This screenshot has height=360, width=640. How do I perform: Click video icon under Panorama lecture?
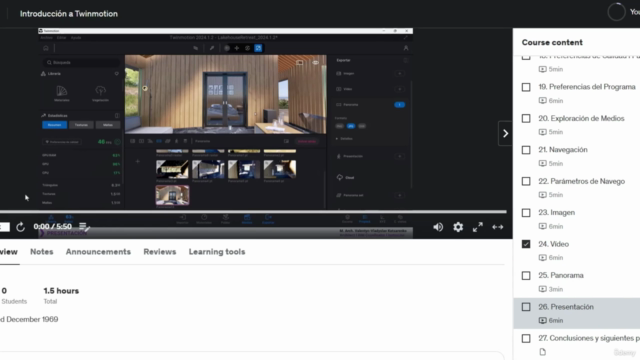(542, 289)
